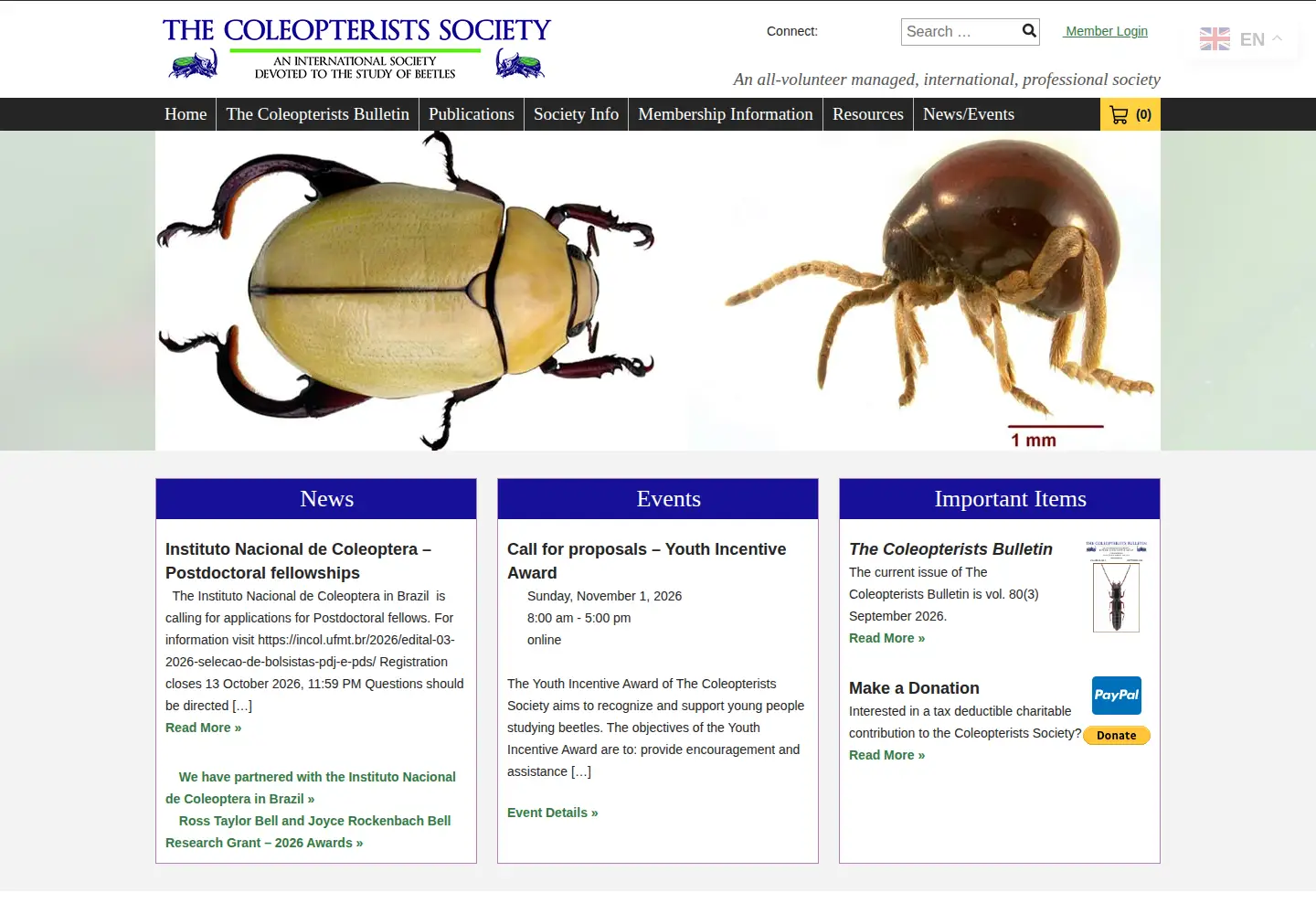Click the Connect: label
This screenshot has width=1316, height=914.
click(792, 31)
